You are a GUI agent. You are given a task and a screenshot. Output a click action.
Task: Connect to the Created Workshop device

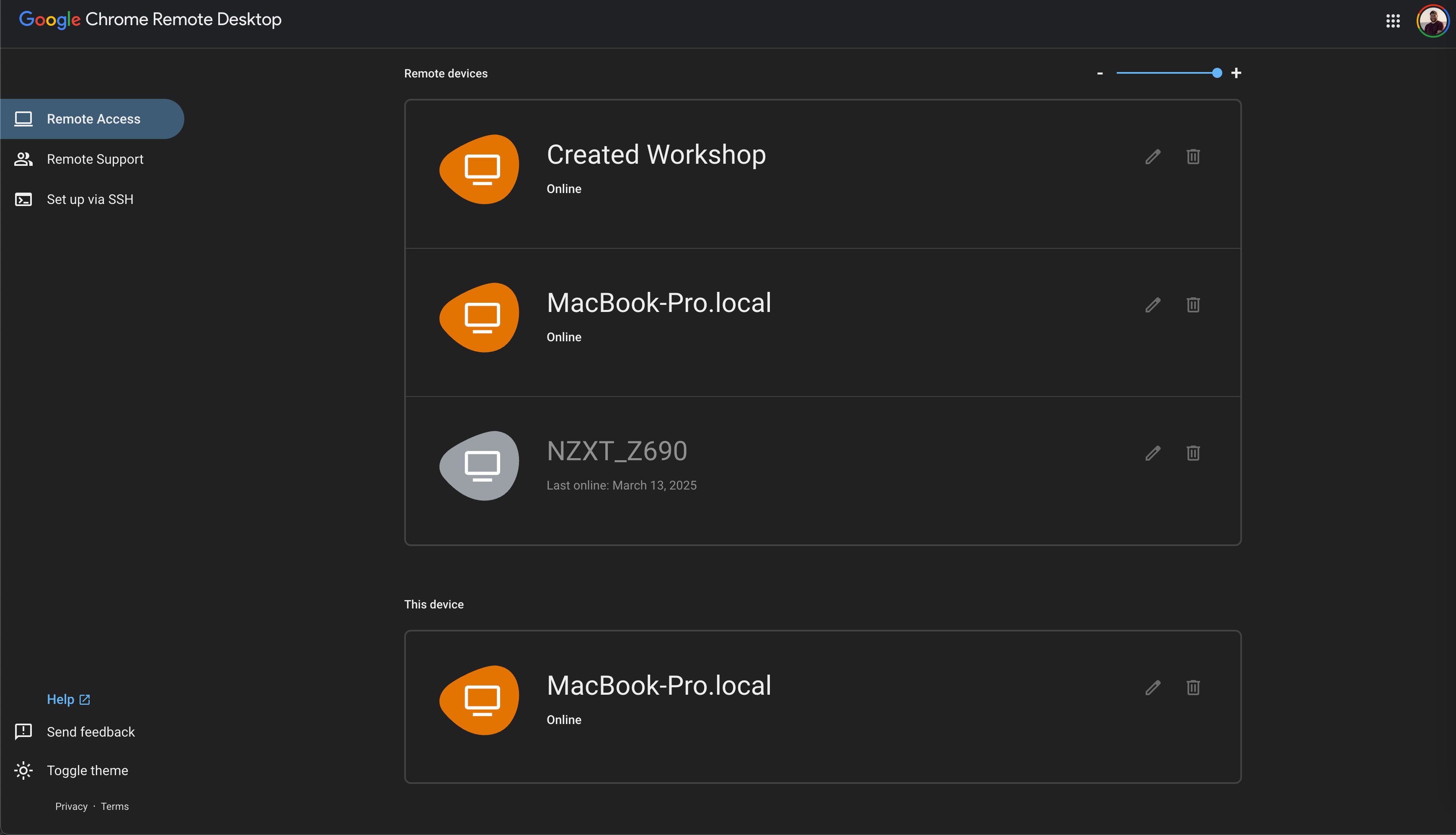click(x=656, y=155)
